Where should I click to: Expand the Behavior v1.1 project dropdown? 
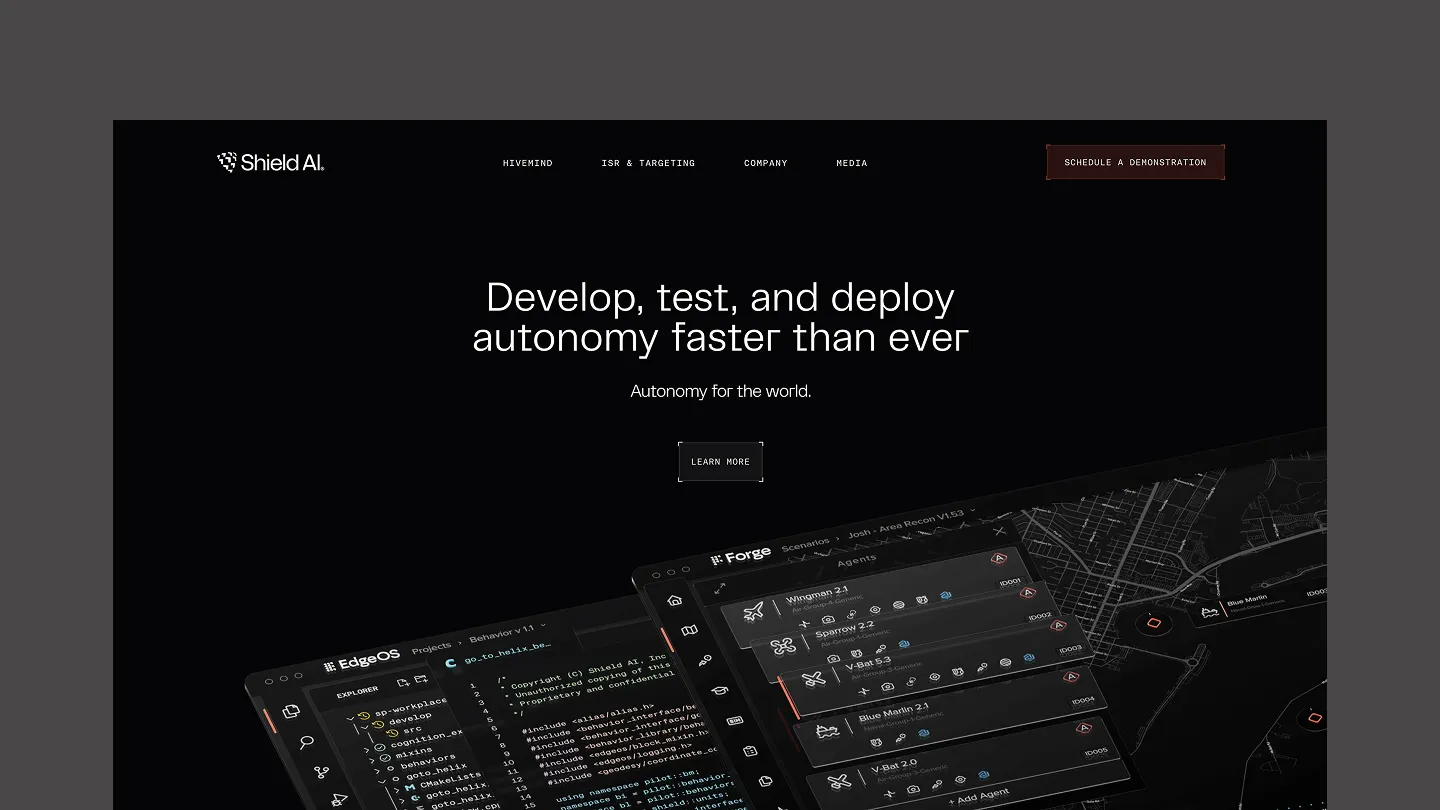[543, 627]
